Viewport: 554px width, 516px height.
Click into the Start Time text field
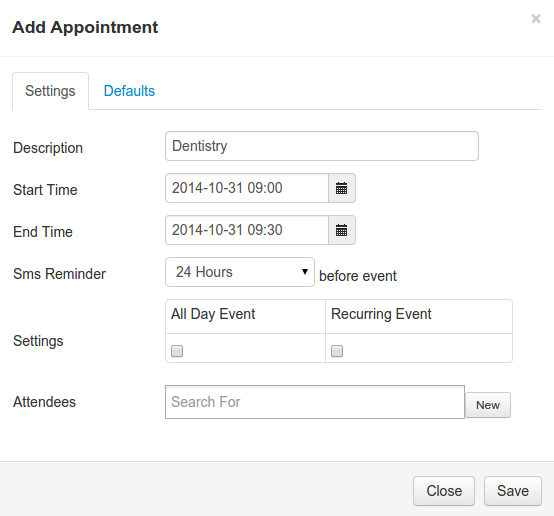[247, 188]
